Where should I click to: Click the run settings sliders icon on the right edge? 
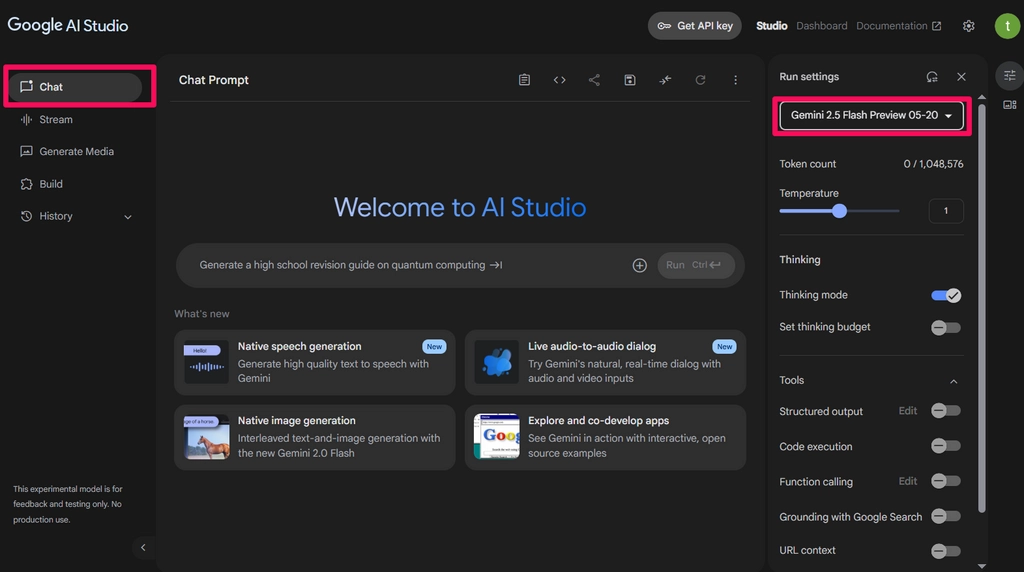click(1010, 75)
